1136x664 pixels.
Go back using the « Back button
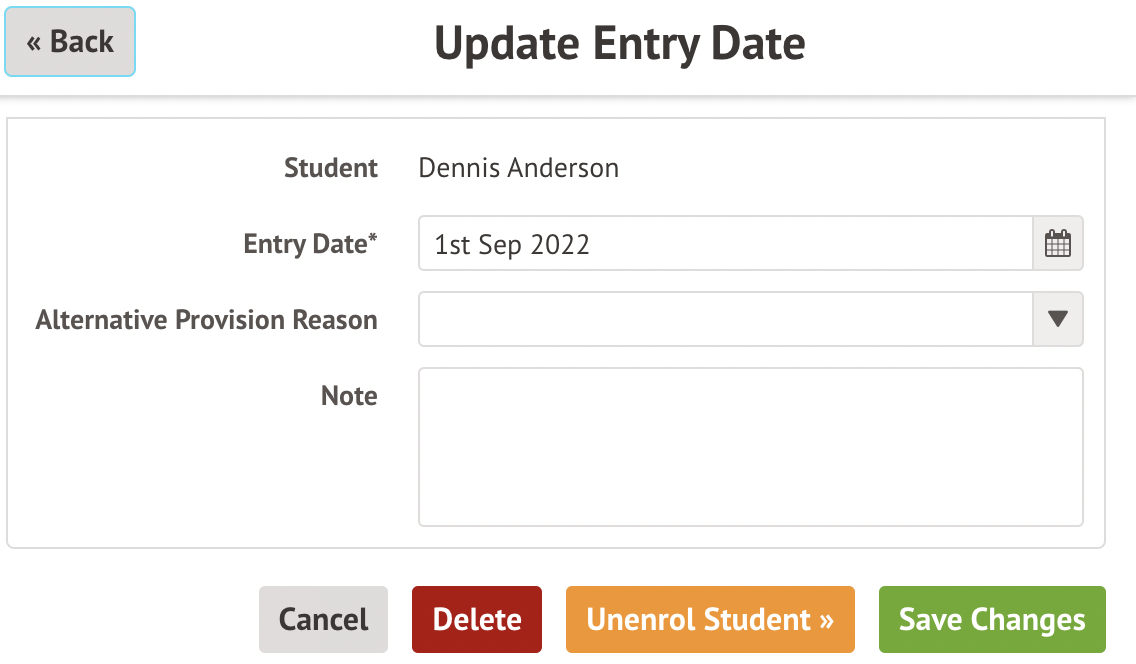pyautogui.click(x=70, y=41)
